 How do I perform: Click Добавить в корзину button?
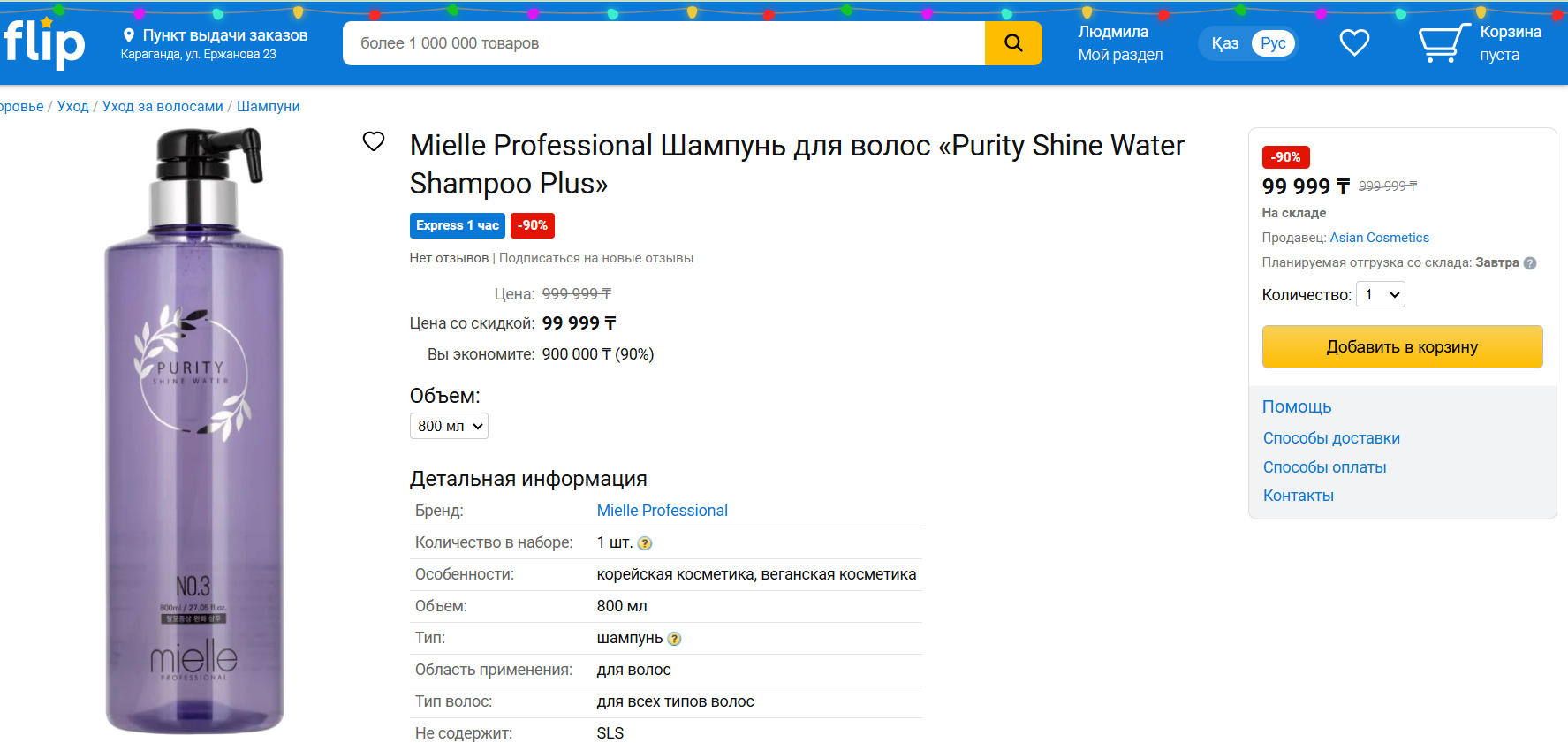click(x=1401, y=347)
